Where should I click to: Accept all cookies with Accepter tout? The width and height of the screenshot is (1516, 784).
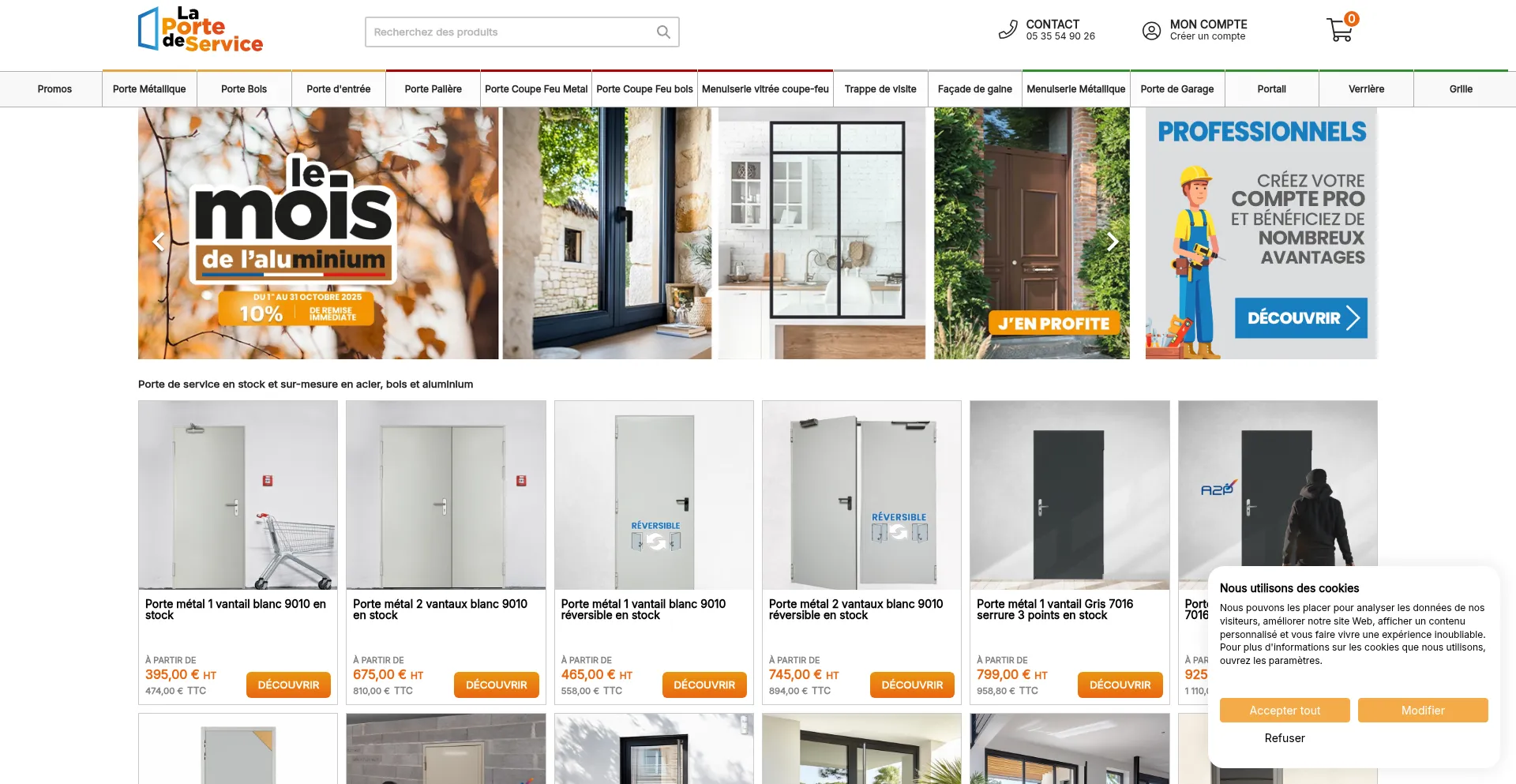pos(1285,711)
